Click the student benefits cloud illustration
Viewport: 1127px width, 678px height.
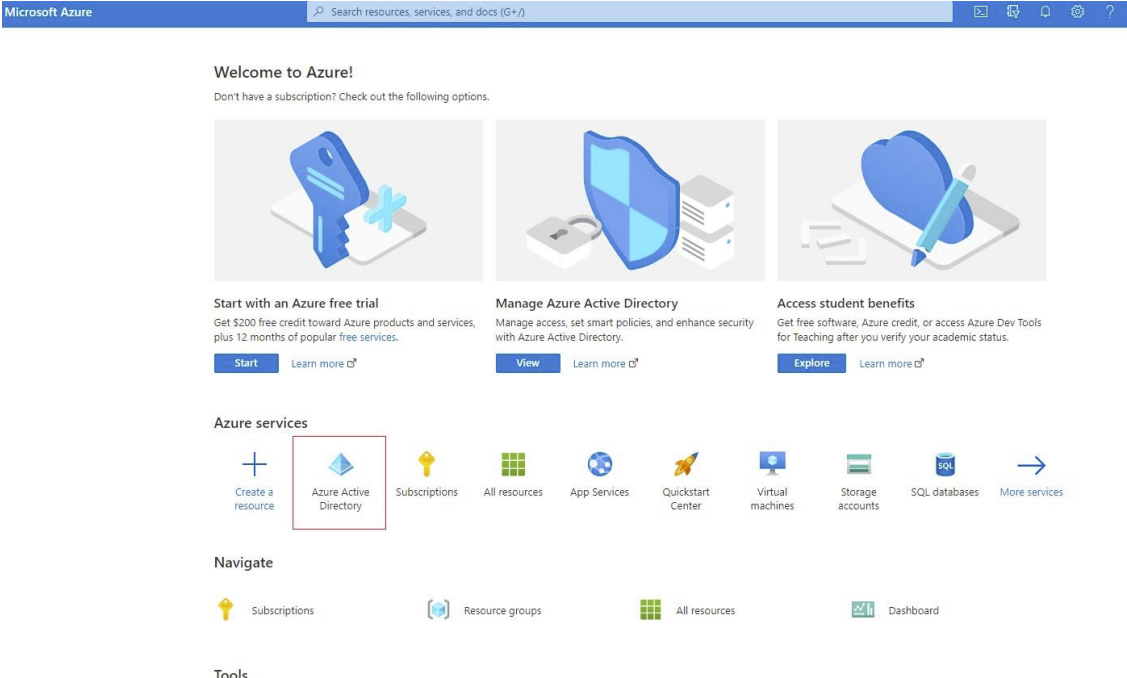tap(911, 200)
